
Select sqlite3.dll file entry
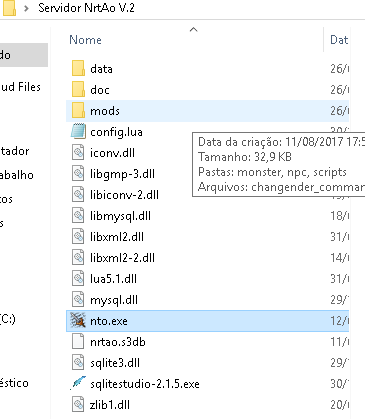tap(115, 363)
